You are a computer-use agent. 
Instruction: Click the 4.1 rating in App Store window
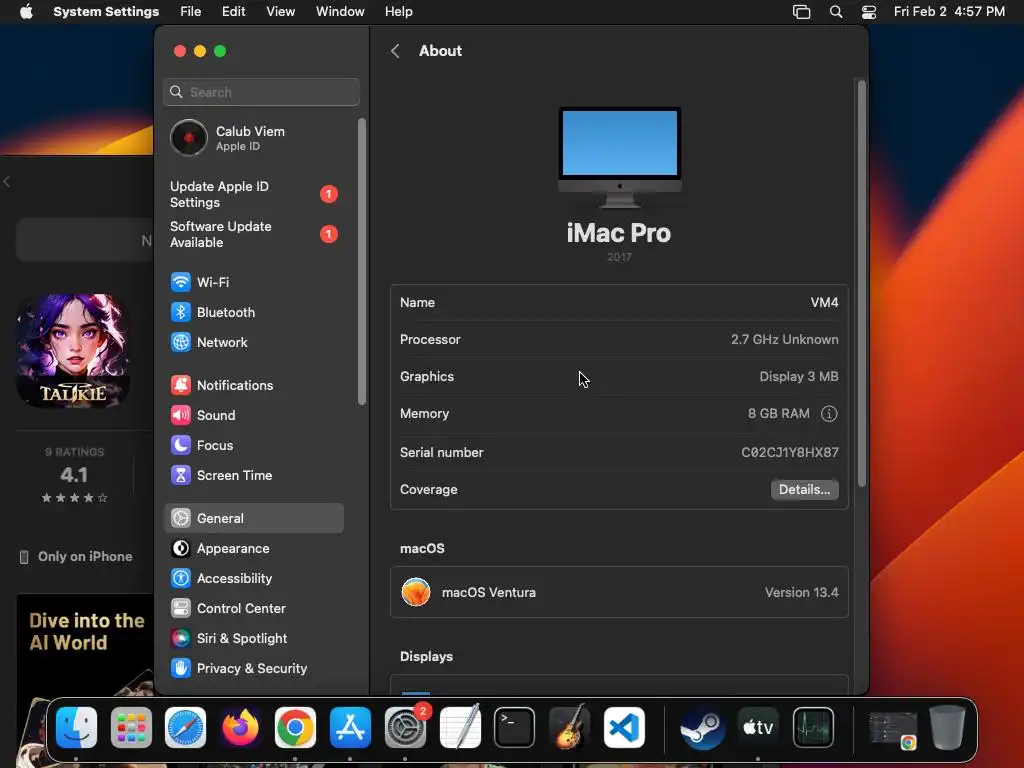pyautogui.click(x=74, y=475)
